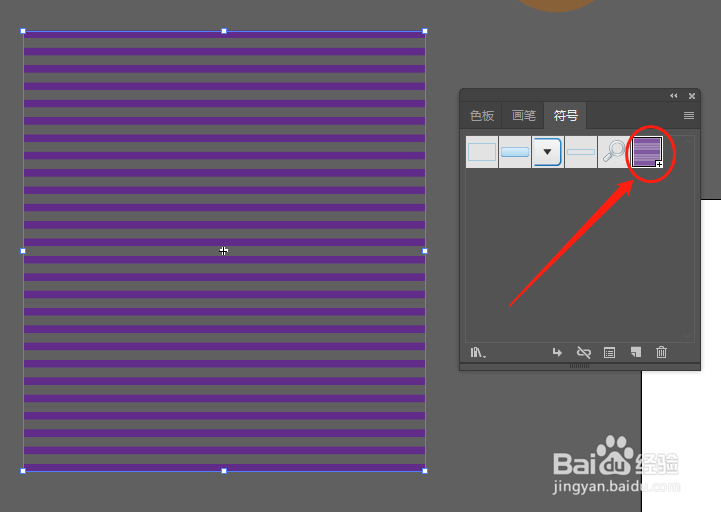Open the Symbols panel menu
The width and height of the screenshot is (721, 512).
click(x=688, y=115)
